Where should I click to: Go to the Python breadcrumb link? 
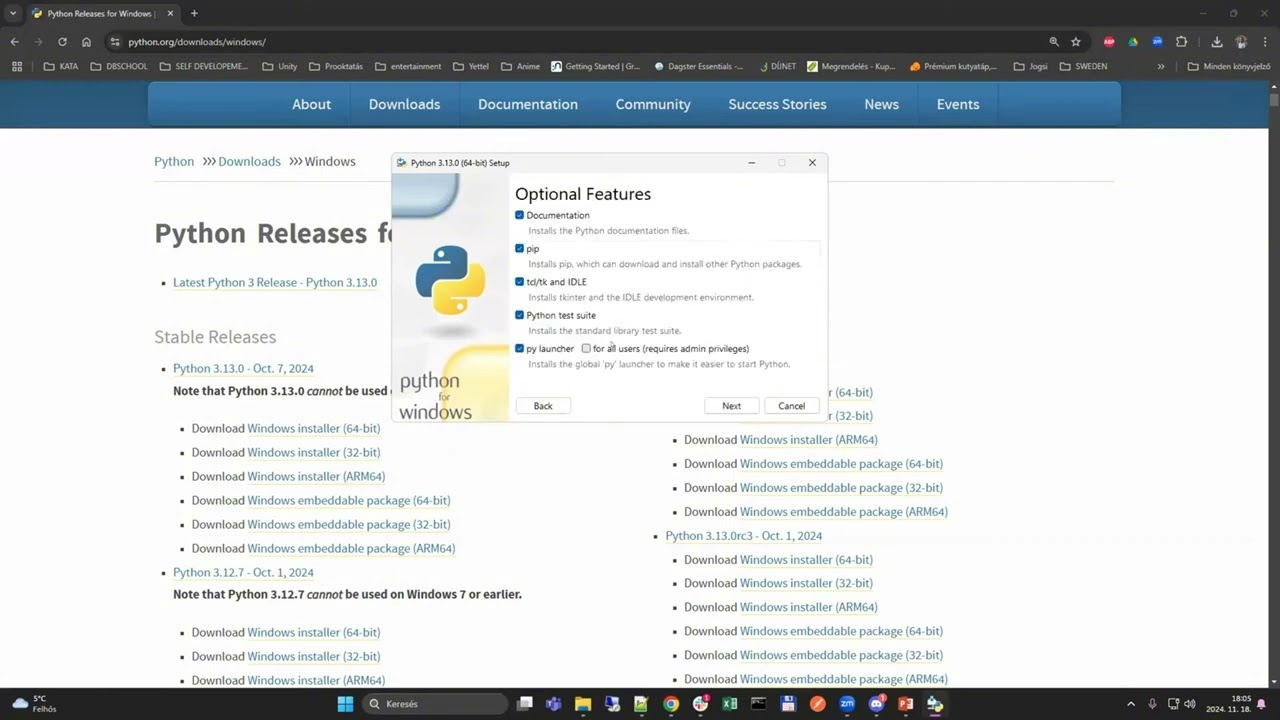pos(174,161)
